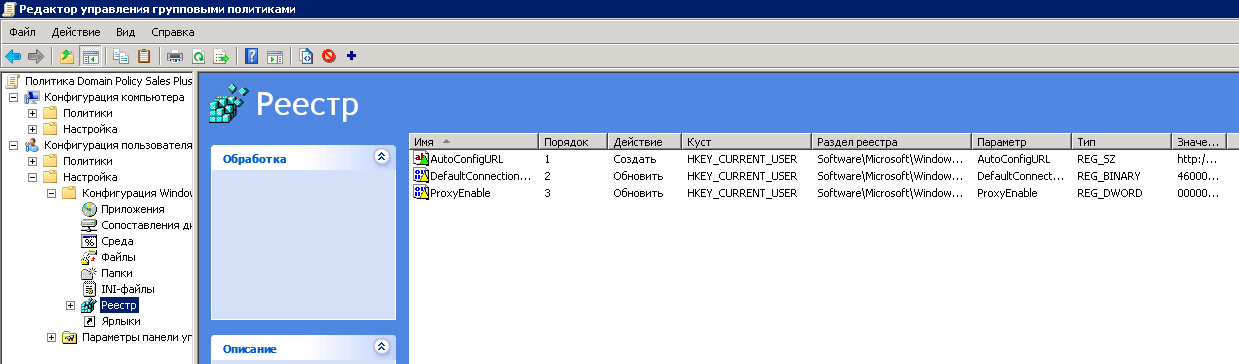Click the Print toolbar icon
Screen dimensions: 1239x364
point(175,56)
